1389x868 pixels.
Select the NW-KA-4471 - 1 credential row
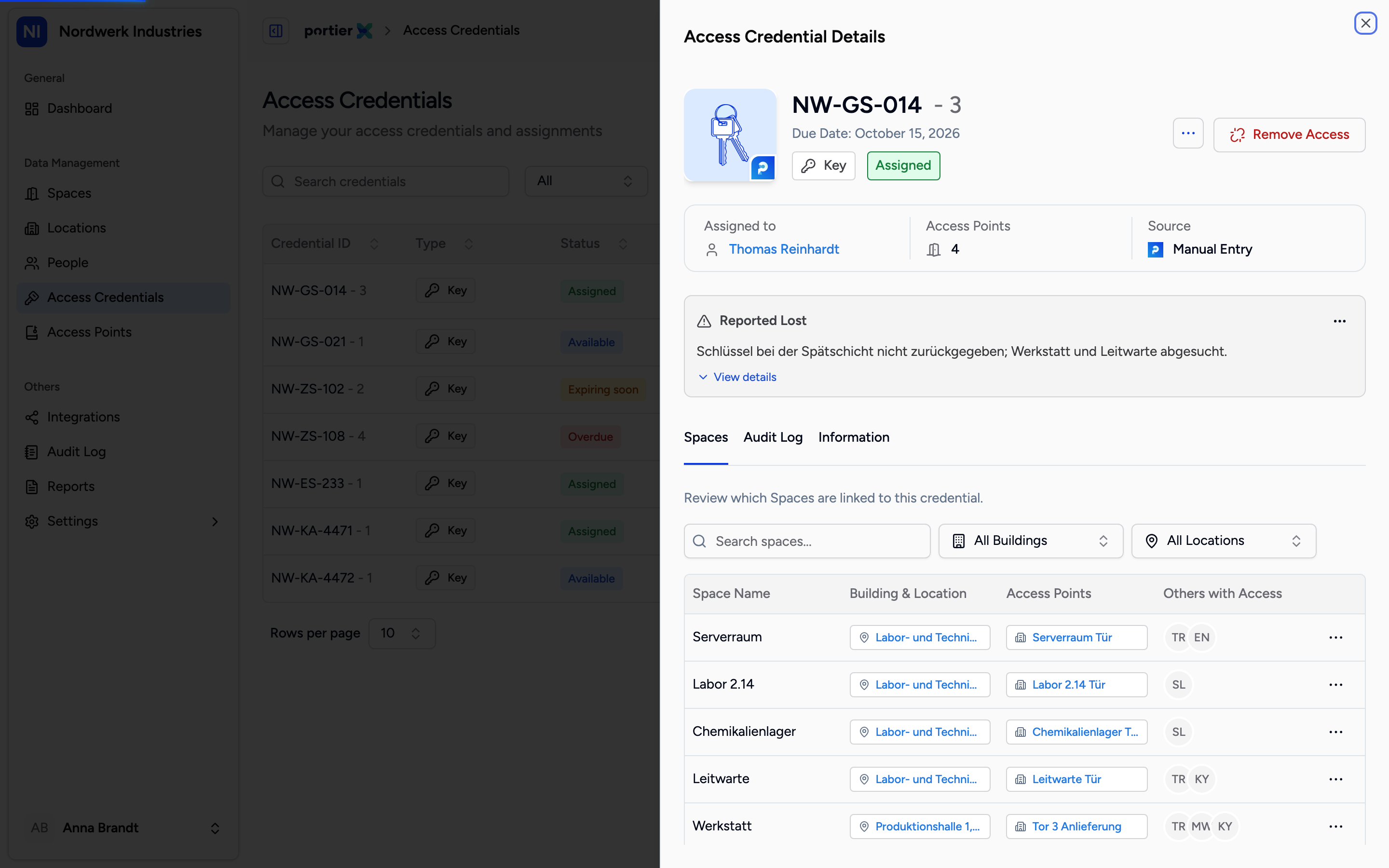[461, 531]
